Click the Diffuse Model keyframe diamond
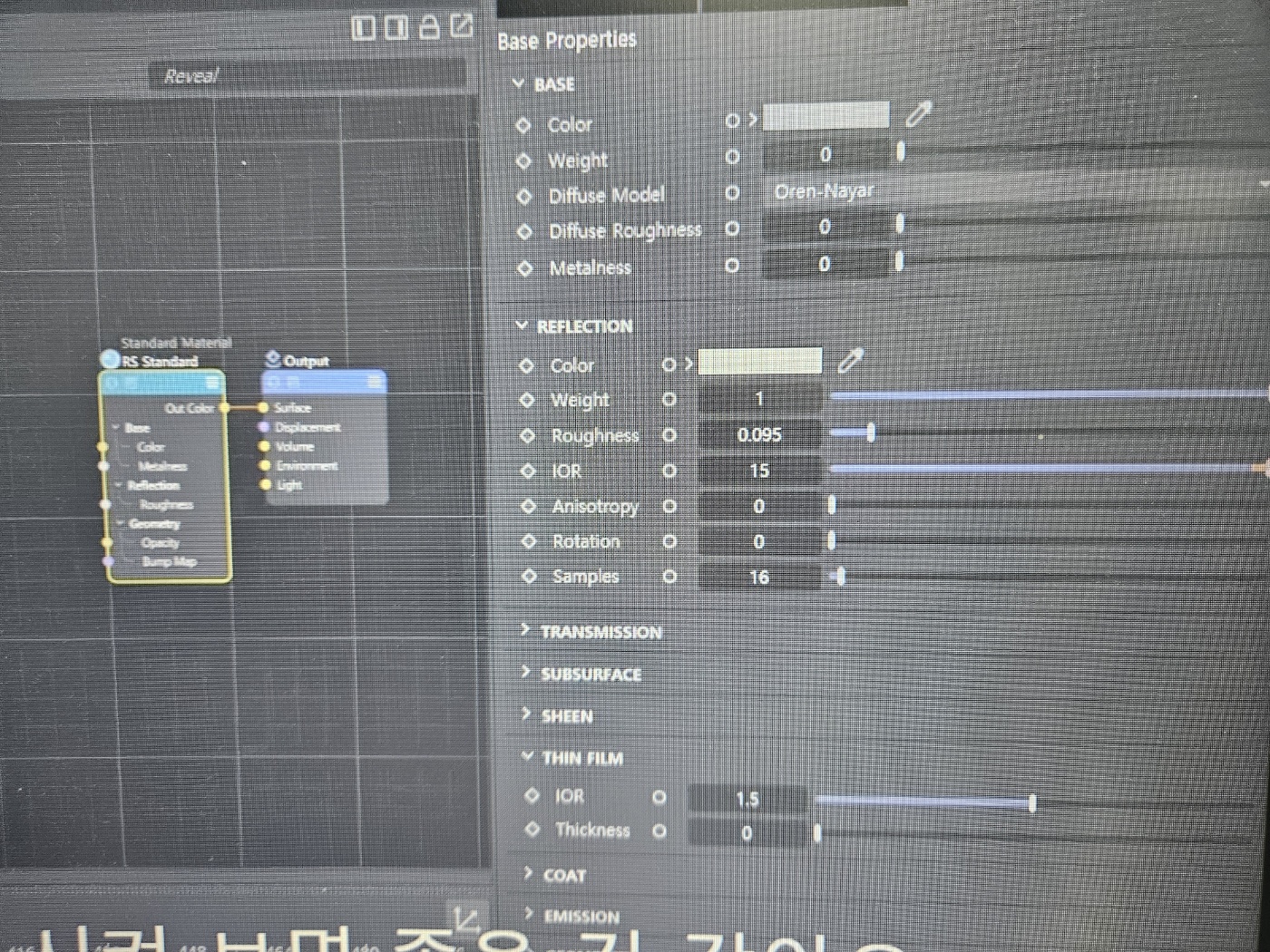Viewport: 1270px width, 952px height. (524, 196)
